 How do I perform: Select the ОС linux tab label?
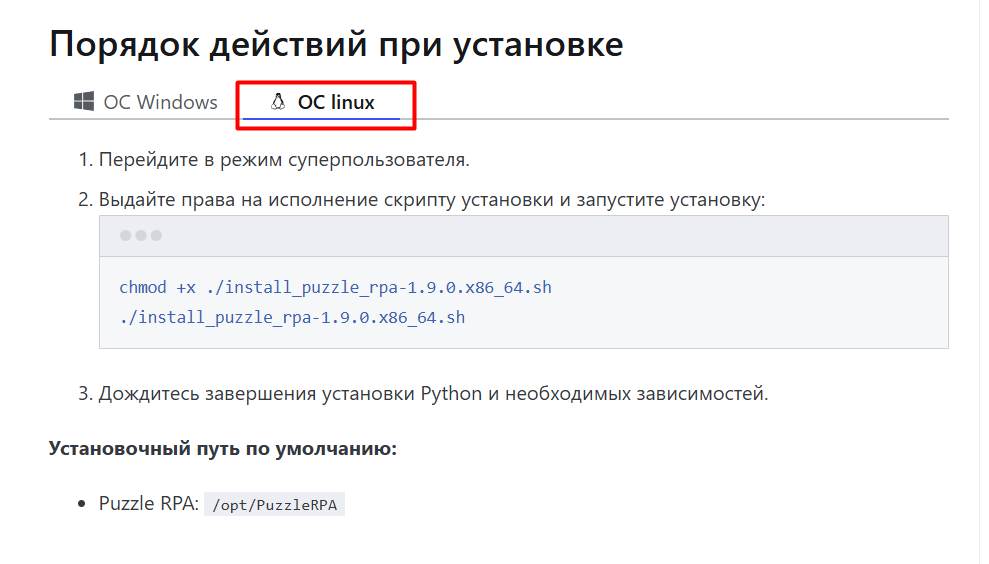coord(336,102)
